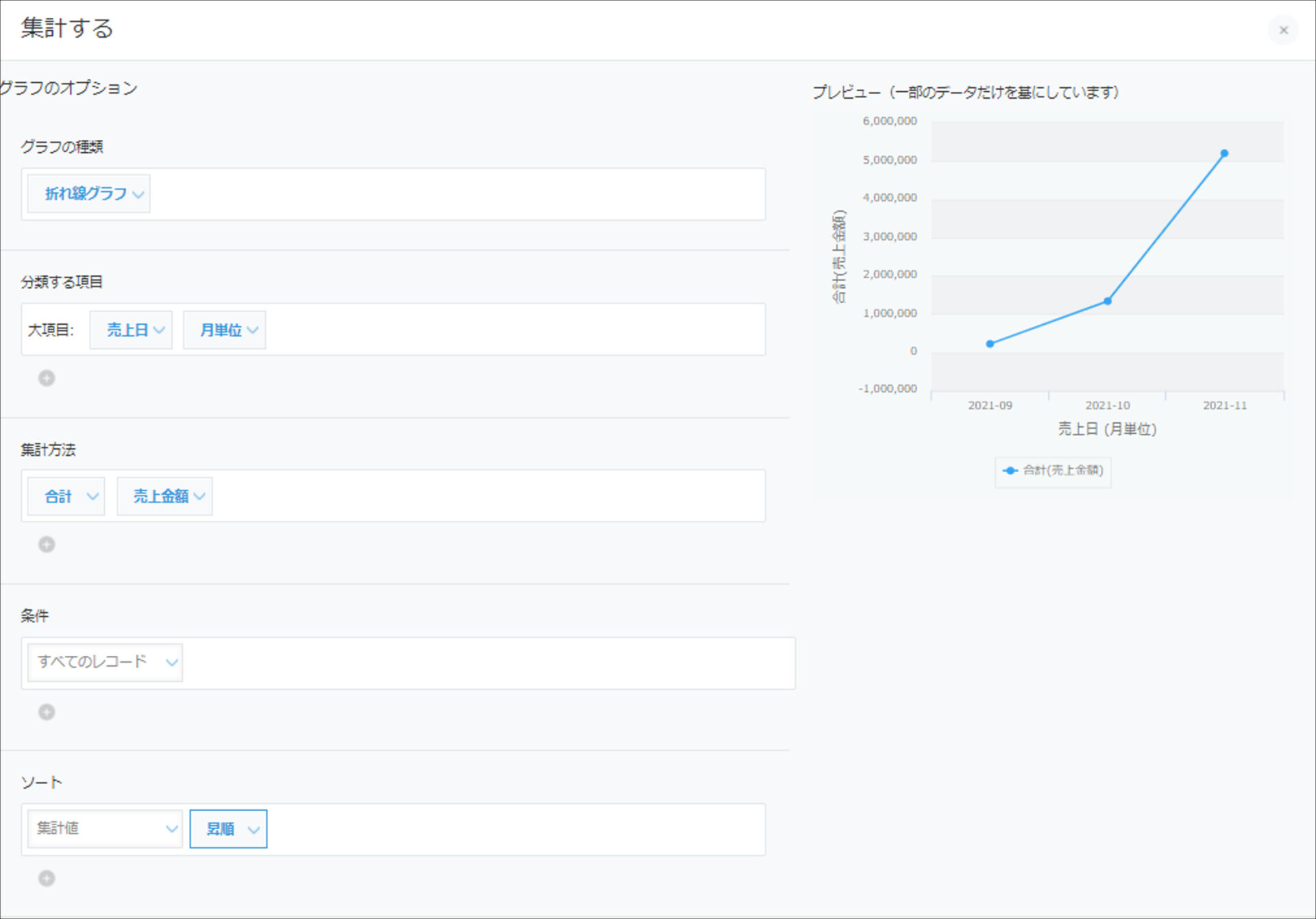Add a condition with 条件 plus icon
This screenshot has width=1316, height=919.
click(47, 712)
